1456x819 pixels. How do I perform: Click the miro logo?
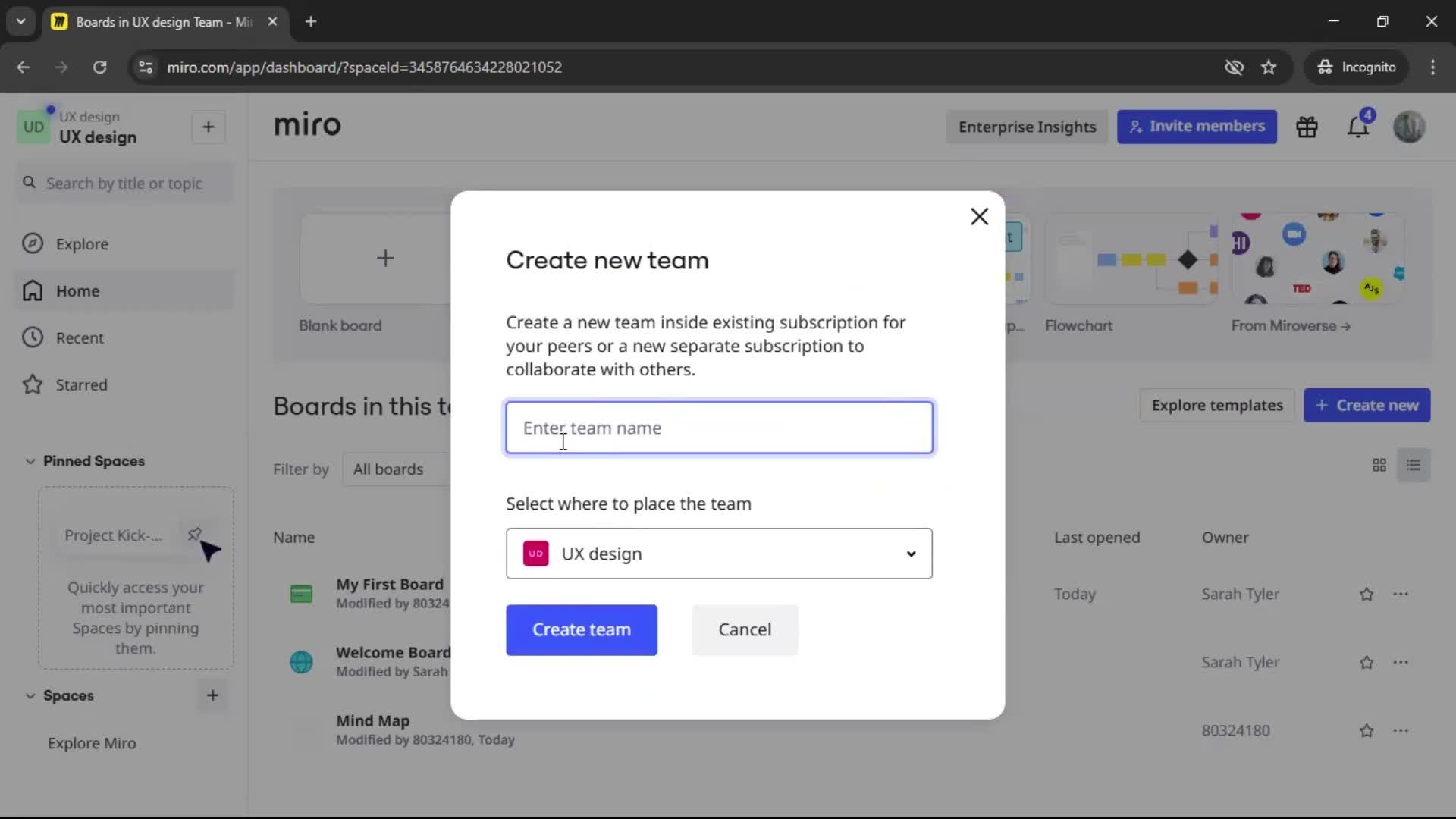pyautogui.click(x=307, y=125)
